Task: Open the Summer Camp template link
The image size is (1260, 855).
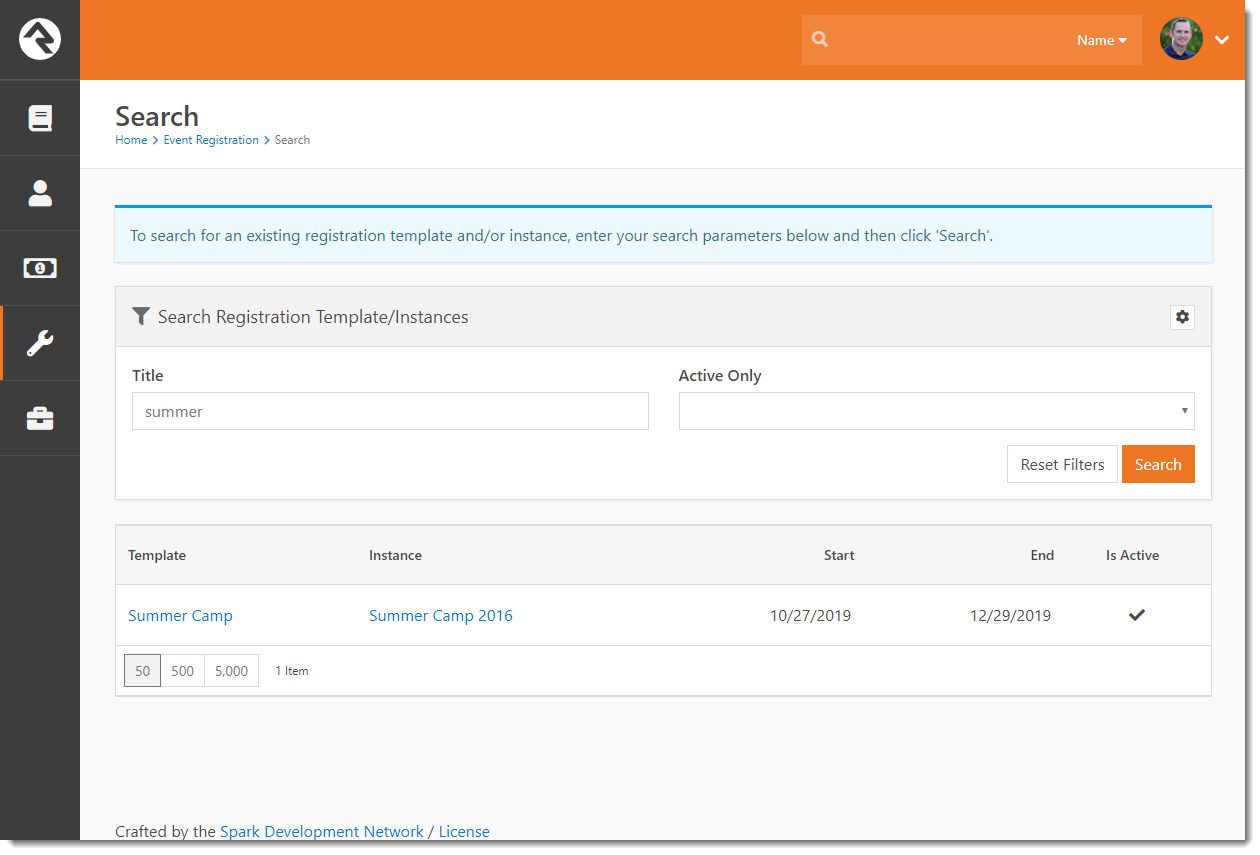Action: coord(180,616)
